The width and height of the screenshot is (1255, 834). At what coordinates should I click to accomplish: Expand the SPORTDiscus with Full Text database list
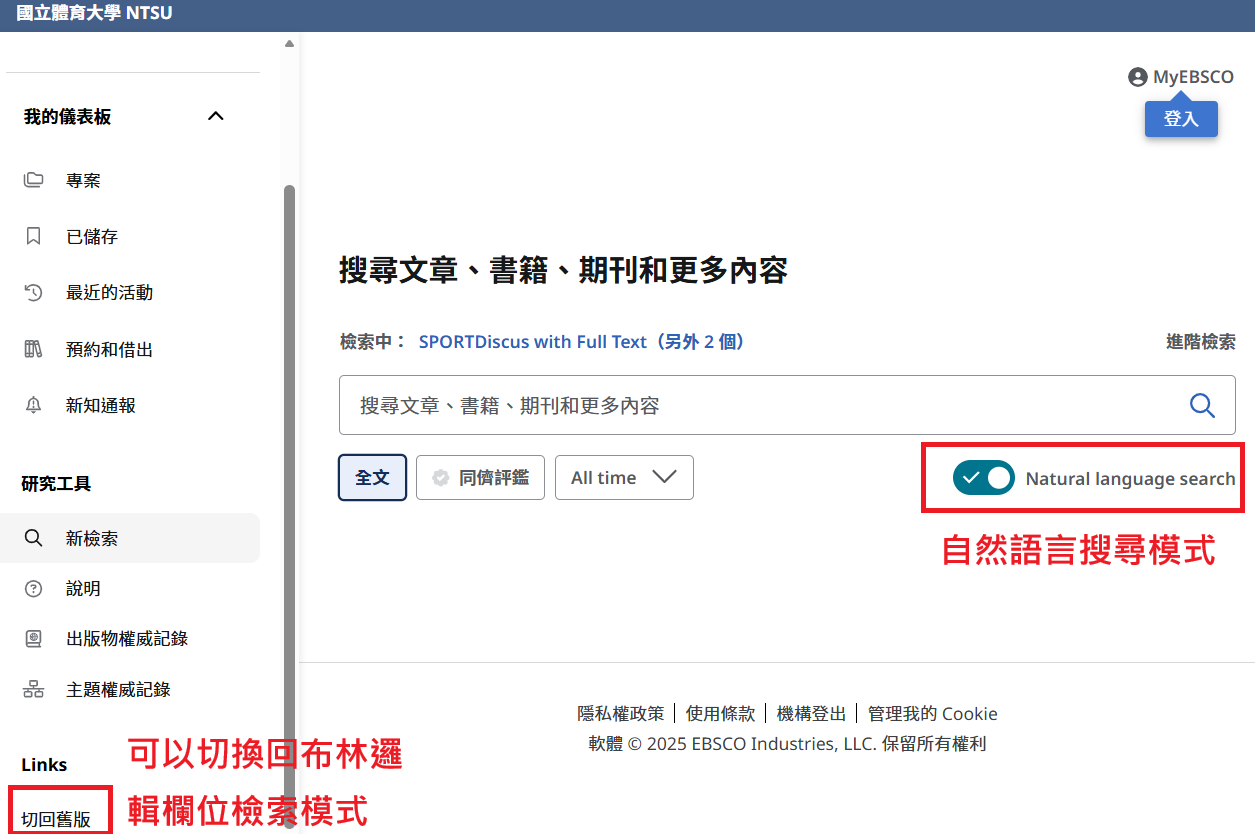click(x=581, y=342)
